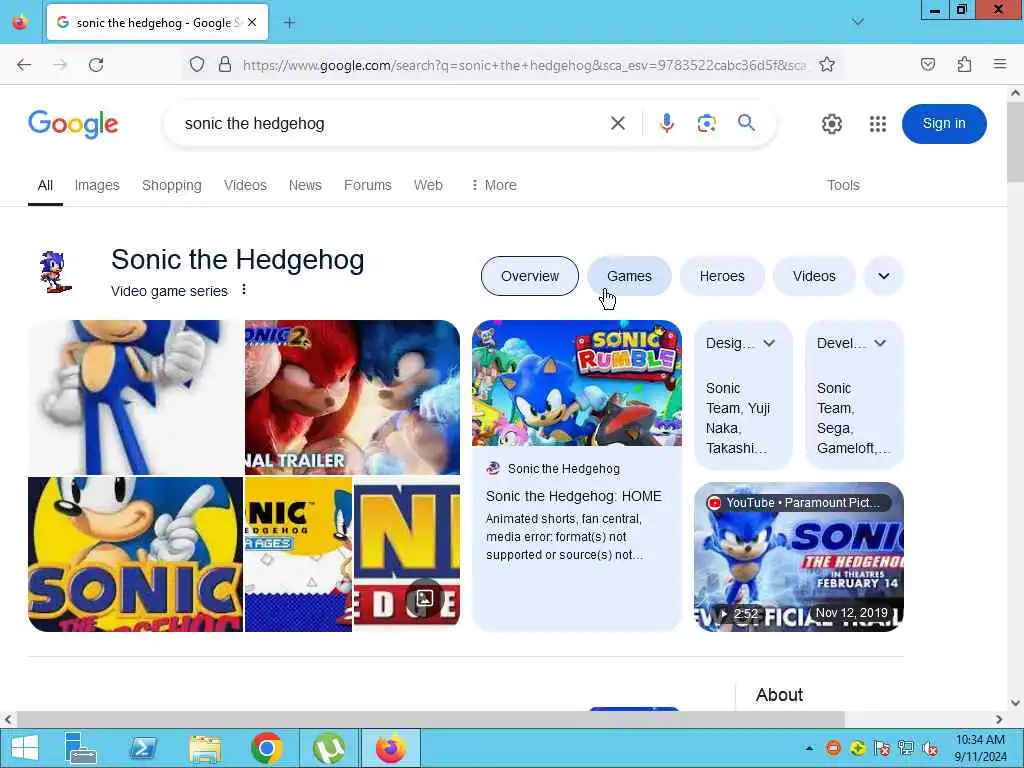
Task: Open the Sega Ages Sonic image
Action: coord(298,554)
